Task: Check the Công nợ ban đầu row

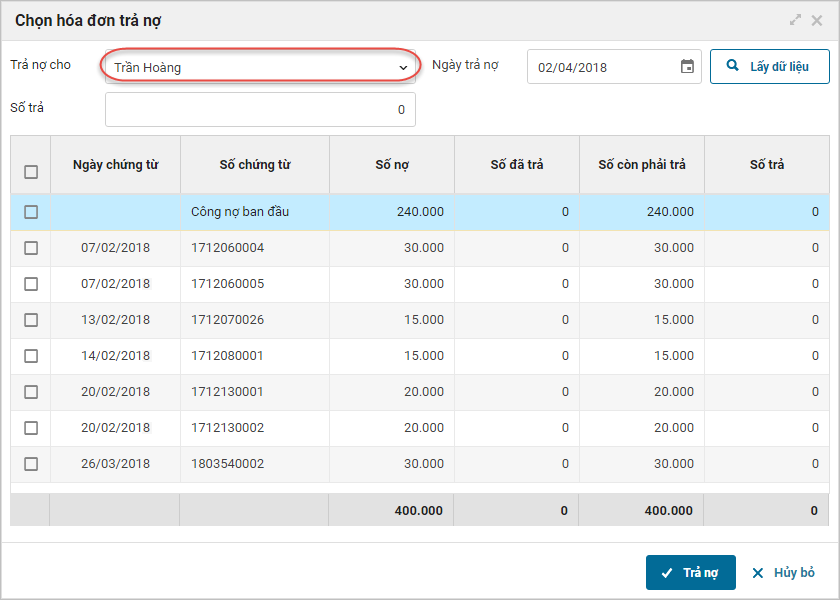Action: [31, 212]
